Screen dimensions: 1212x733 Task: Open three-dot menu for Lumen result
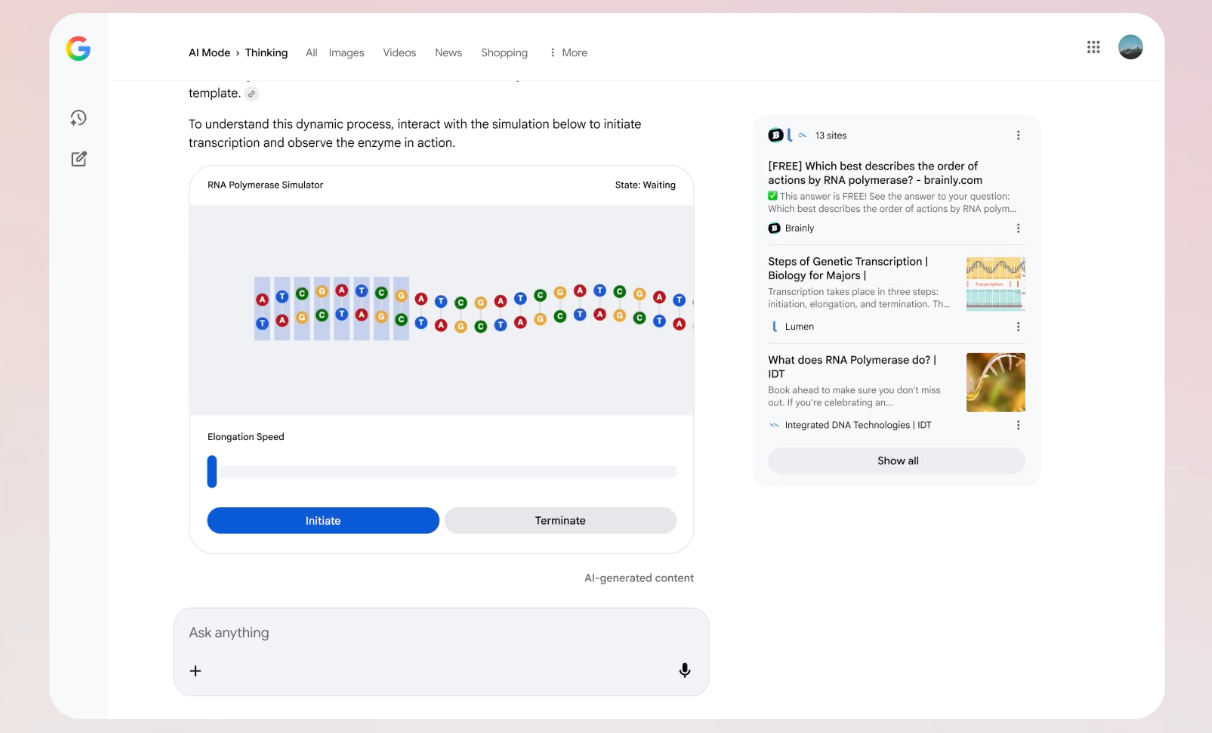pos(1018,326)
